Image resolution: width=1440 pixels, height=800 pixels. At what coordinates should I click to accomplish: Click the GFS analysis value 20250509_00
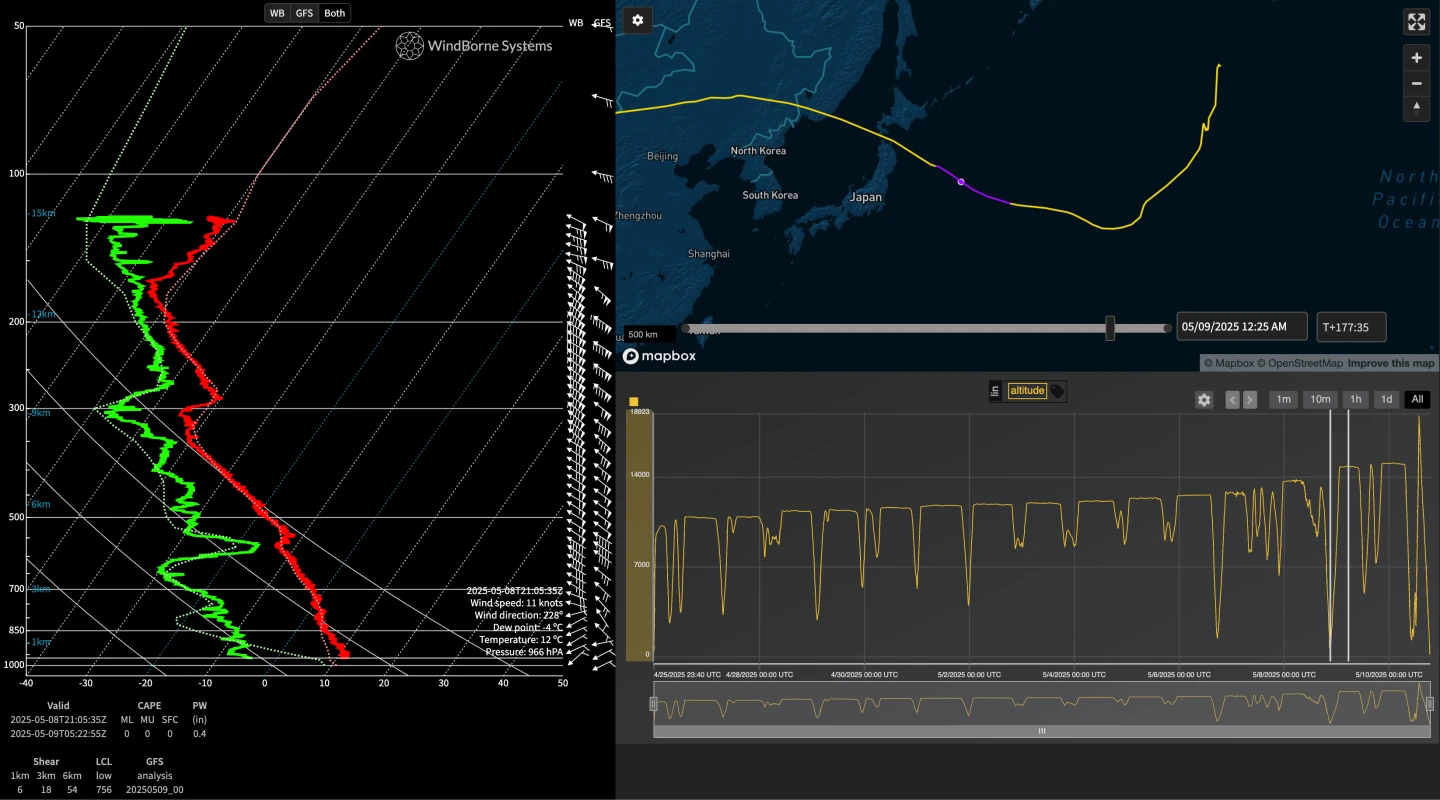pos(154,790)
